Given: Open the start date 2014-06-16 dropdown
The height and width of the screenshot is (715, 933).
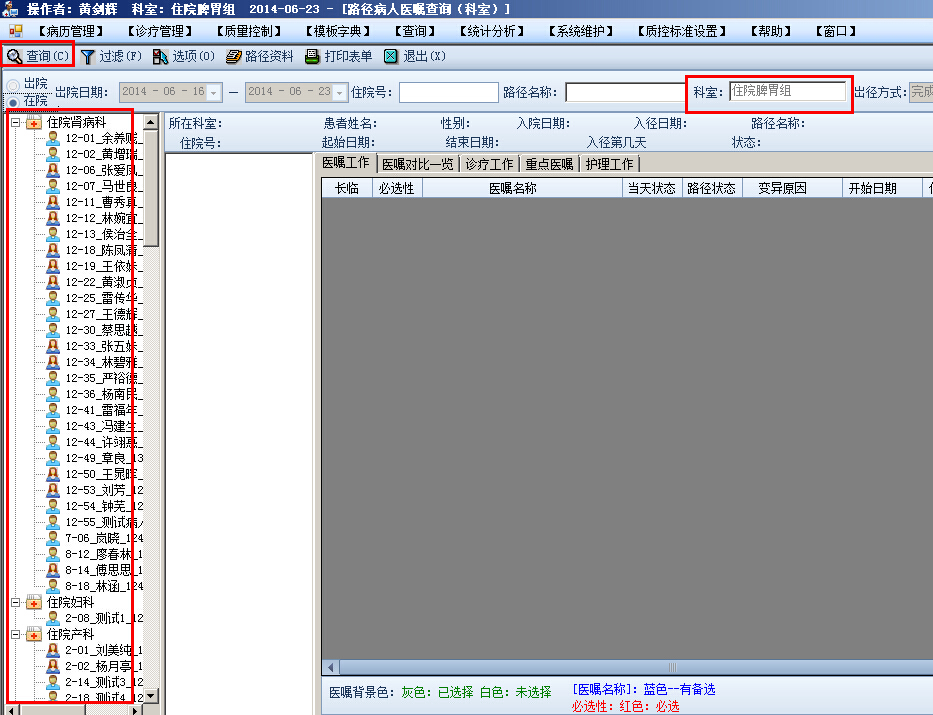Looking at the screenshot, I should click(214, 92).
